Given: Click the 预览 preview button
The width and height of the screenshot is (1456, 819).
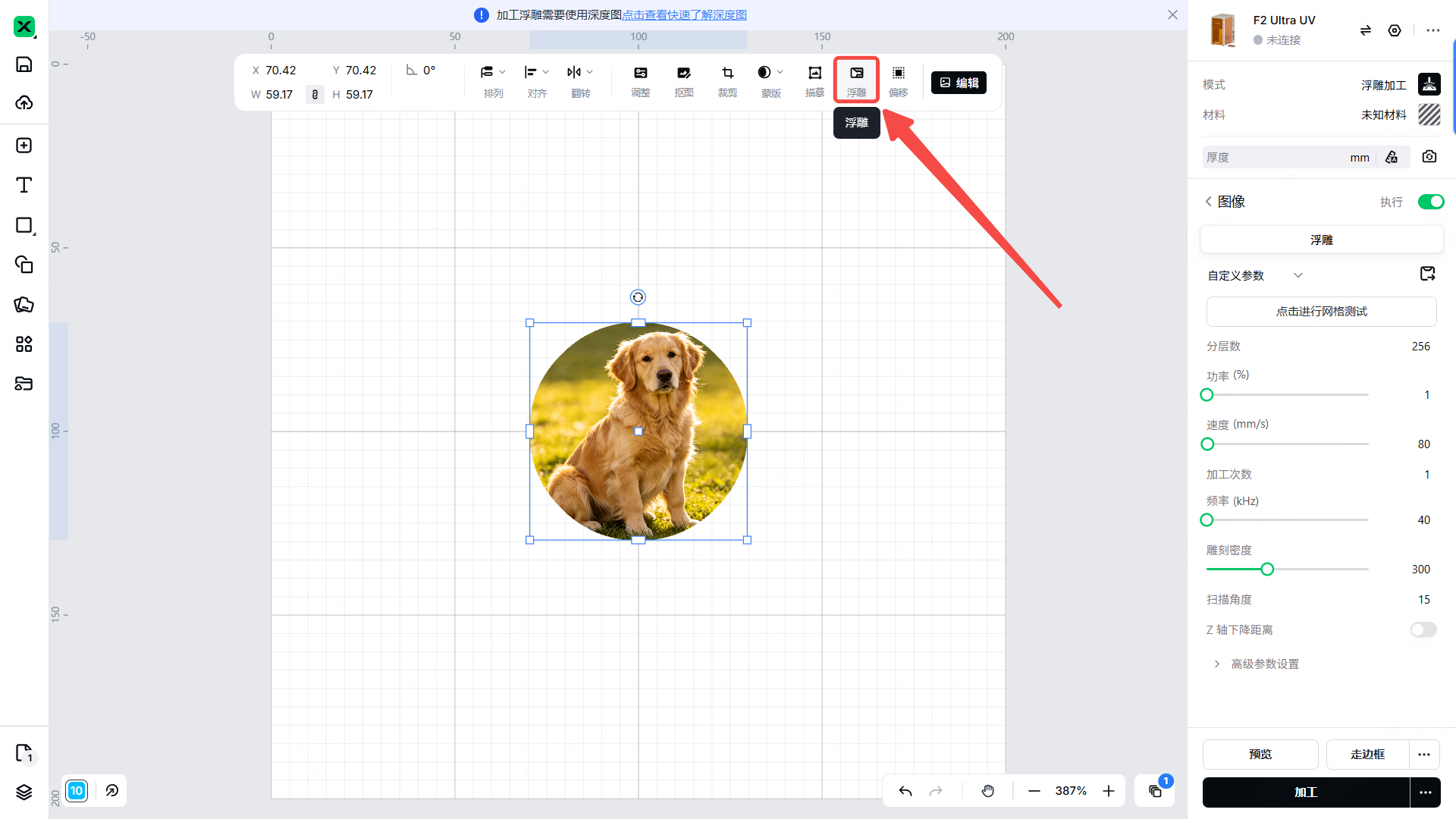Looking at the screenshot, I should [x=1260, y=755].
